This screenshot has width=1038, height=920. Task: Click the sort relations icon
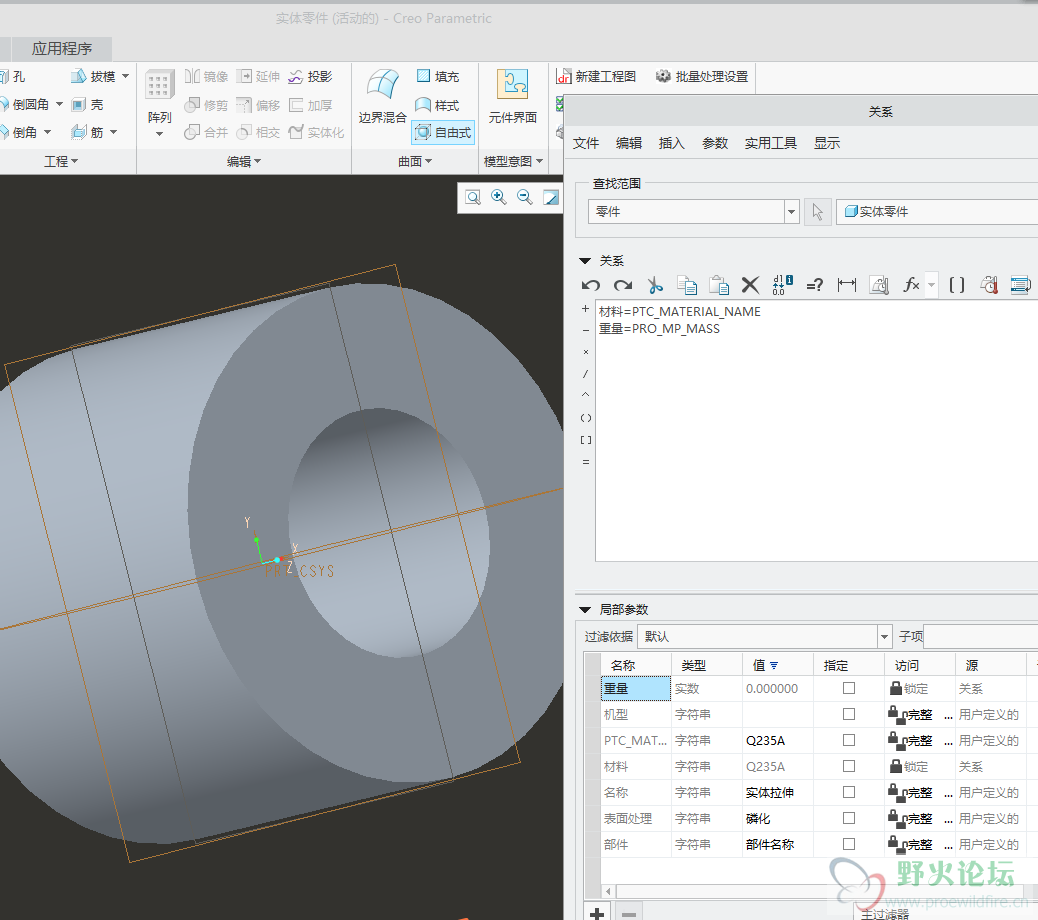[782, 285]
